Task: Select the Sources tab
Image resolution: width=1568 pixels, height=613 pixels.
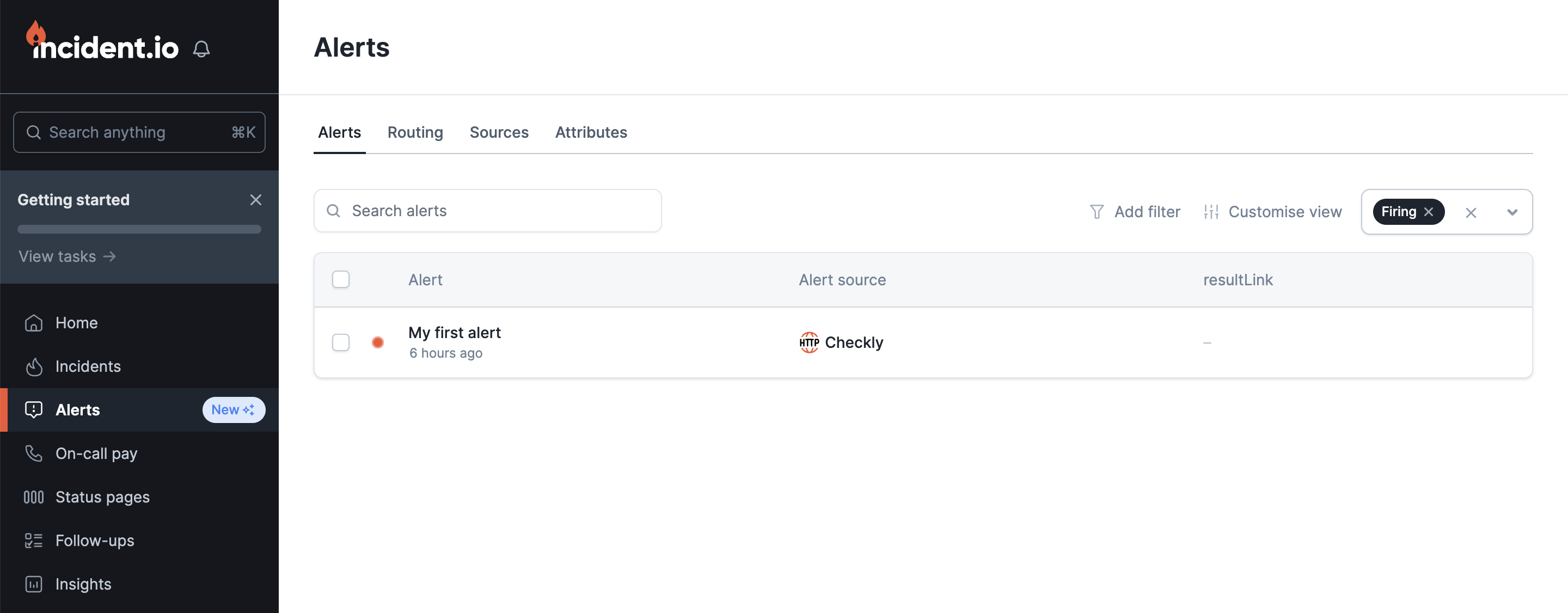Action: coord(499,131)
